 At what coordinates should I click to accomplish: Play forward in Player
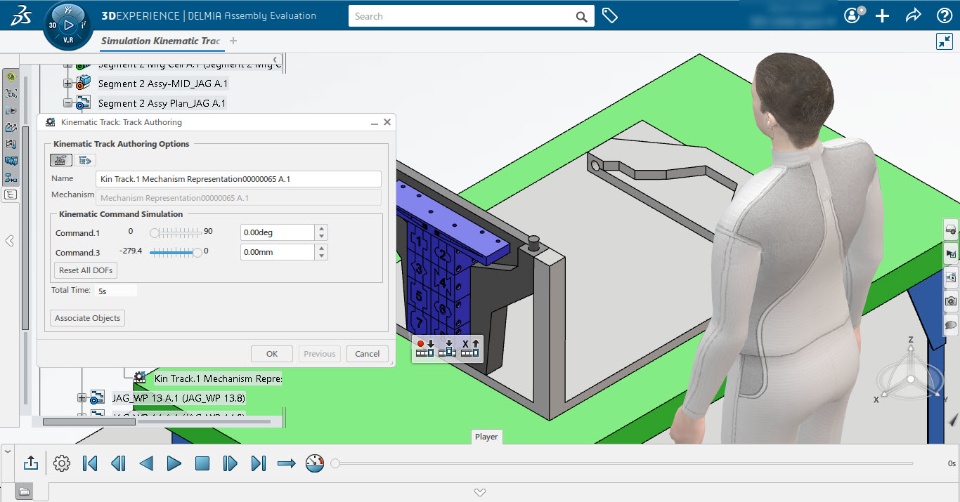(x=174, y=463)
